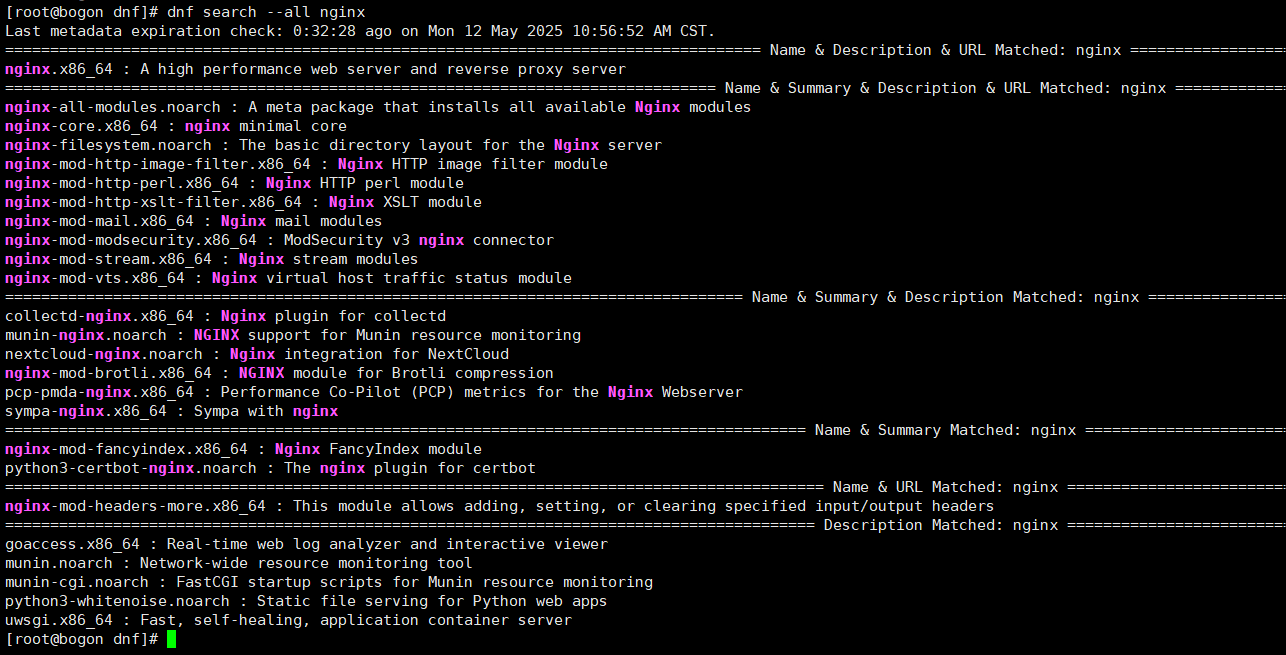Select the nginx-all-modules.noarch line
The width and height of the screenshot is (1286, 655).
(378, 107)
